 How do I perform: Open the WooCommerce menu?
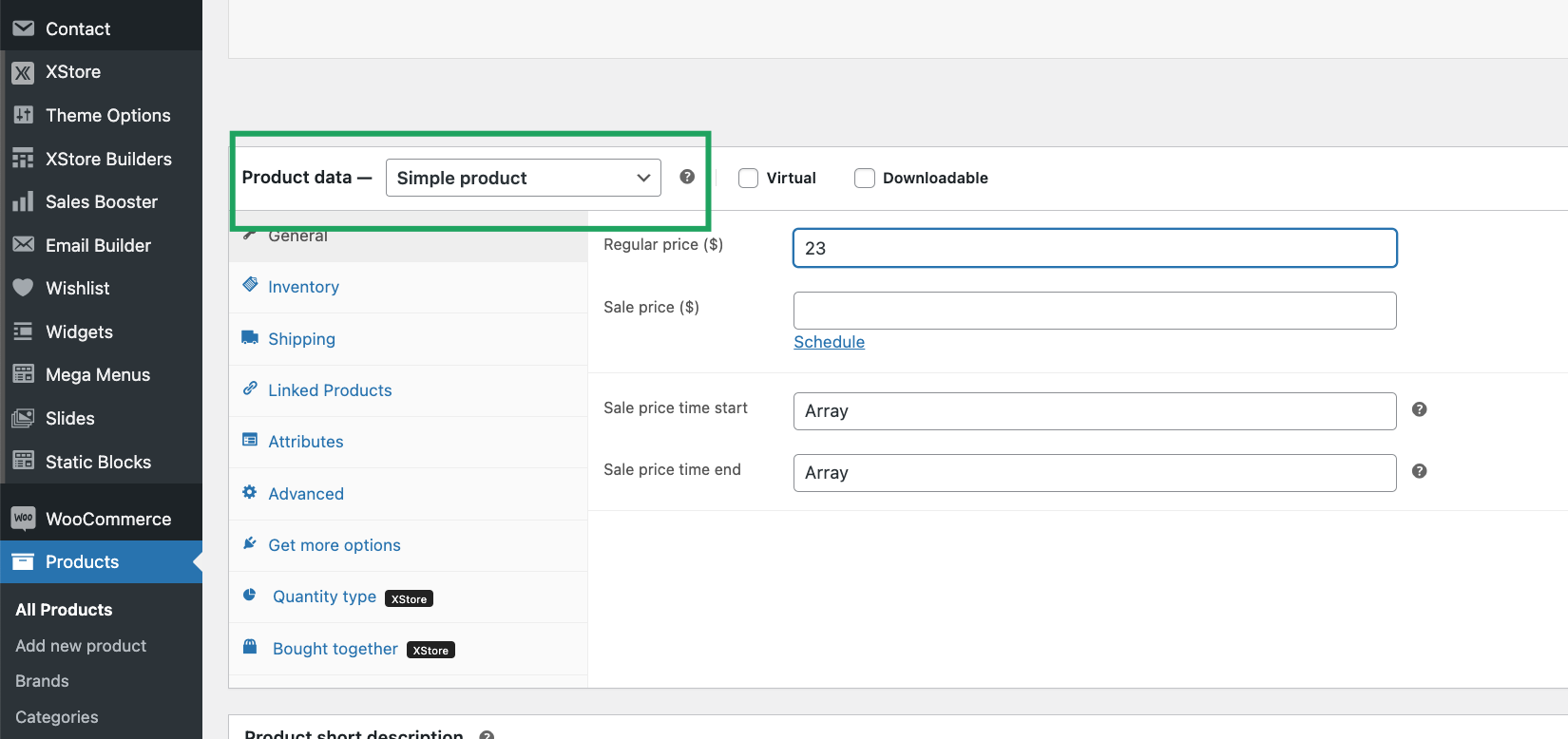101,519
